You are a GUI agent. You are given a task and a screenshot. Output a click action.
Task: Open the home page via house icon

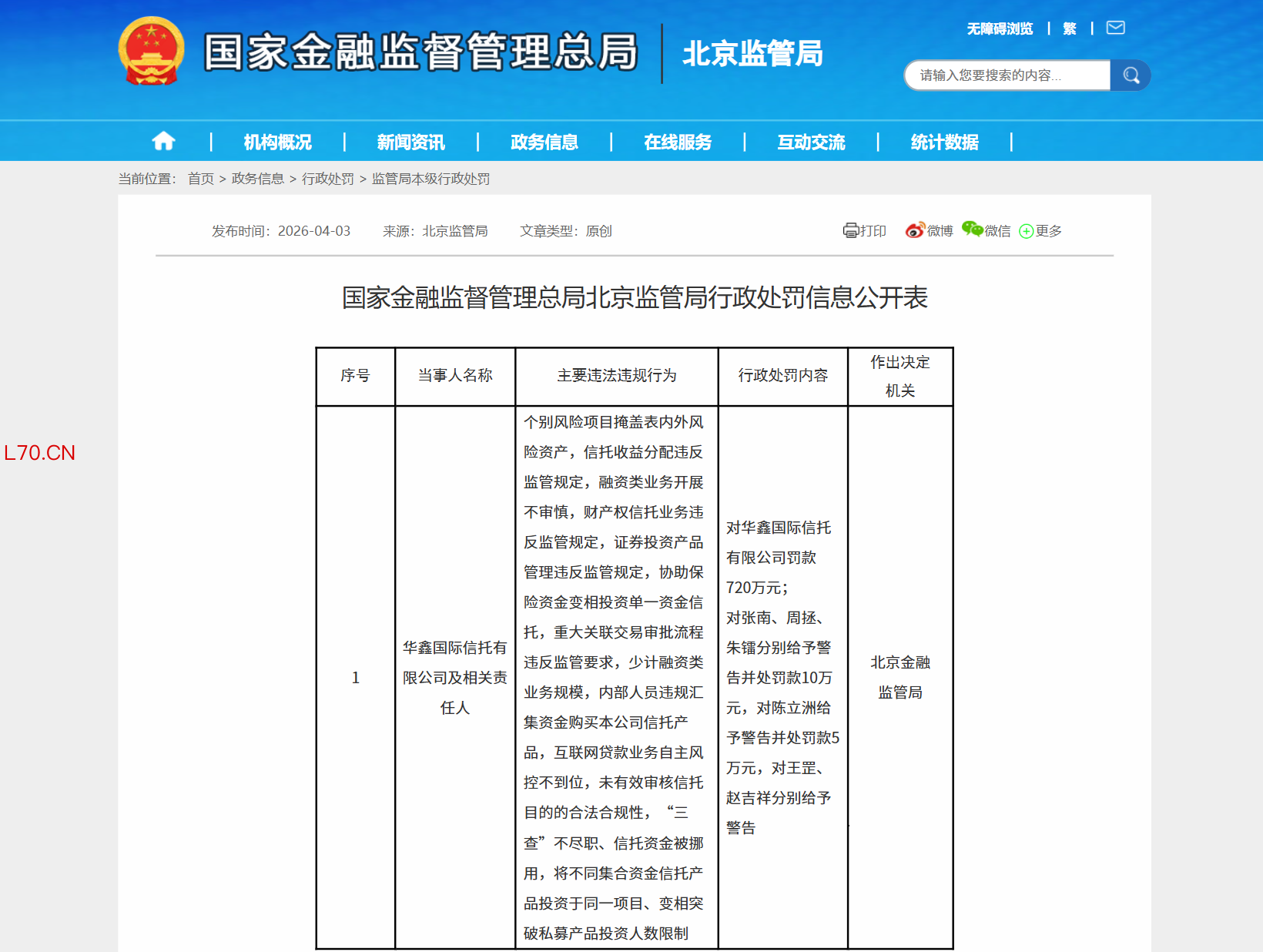(x=163, y=141)
